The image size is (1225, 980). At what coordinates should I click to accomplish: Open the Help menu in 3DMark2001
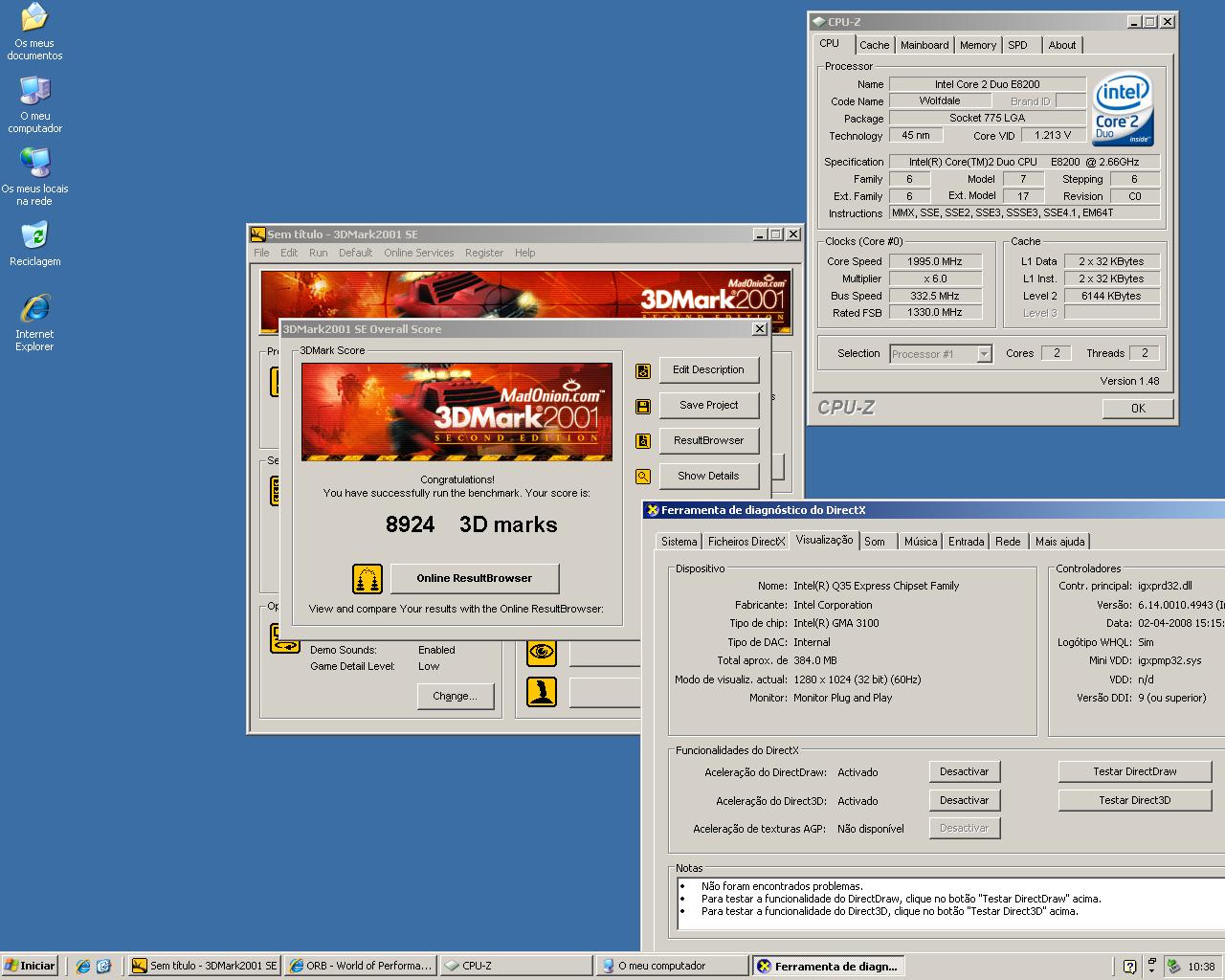[525, 253]
